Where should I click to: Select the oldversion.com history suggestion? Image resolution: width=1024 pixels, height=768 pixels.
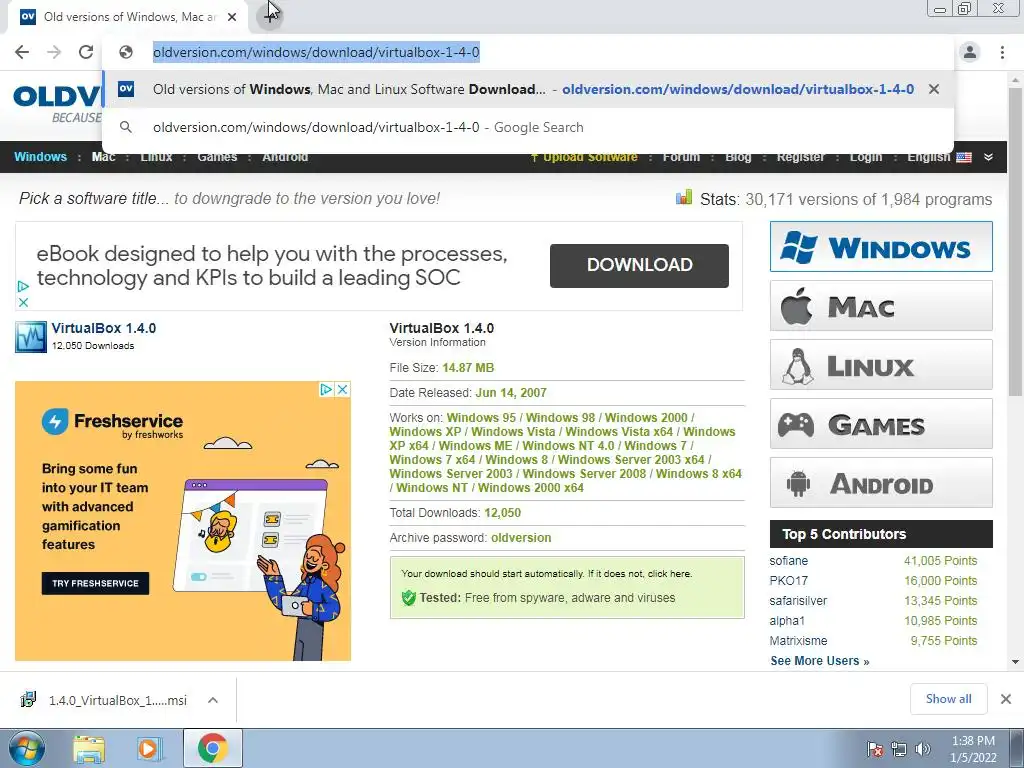528,89
